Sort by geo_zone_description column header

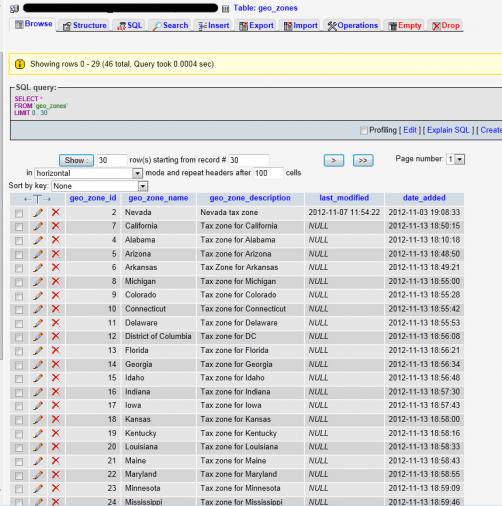pos(250,198)
